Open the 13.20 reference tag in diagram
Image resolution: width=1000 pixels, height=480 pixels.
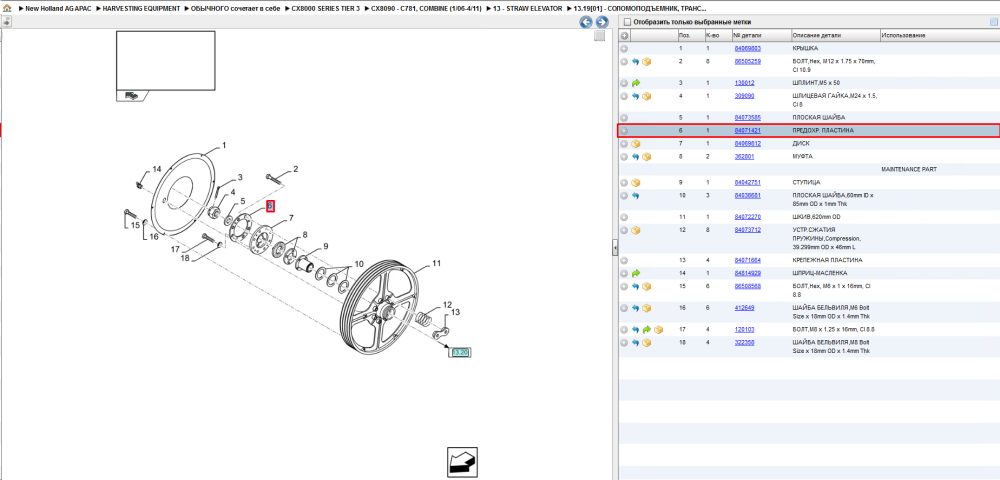(460, 353)
